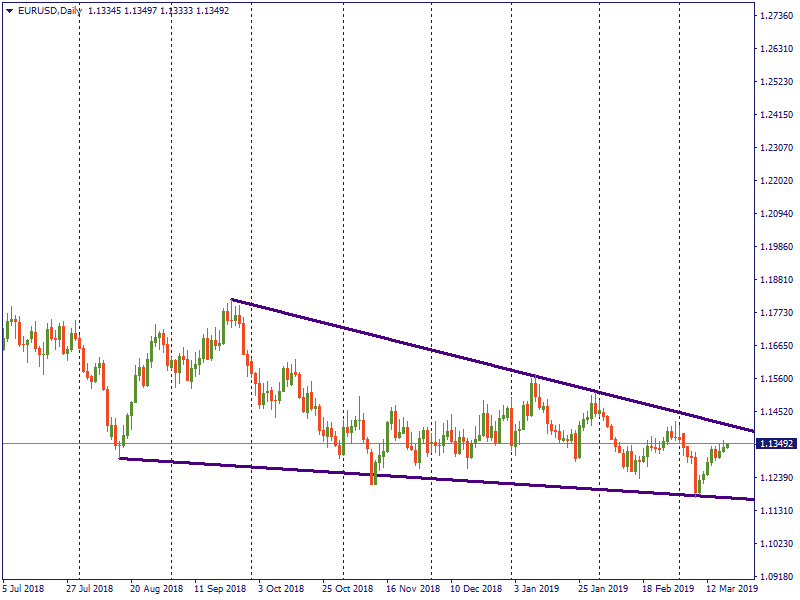Click the 12 Mar 2019 date label

pos(731,590)
